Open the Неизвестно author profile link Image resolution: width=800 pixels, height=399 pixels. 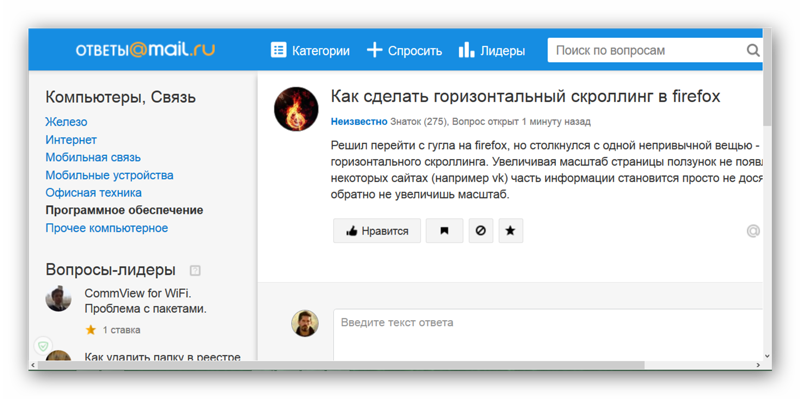pyautogui.click(x=359, y=122)
